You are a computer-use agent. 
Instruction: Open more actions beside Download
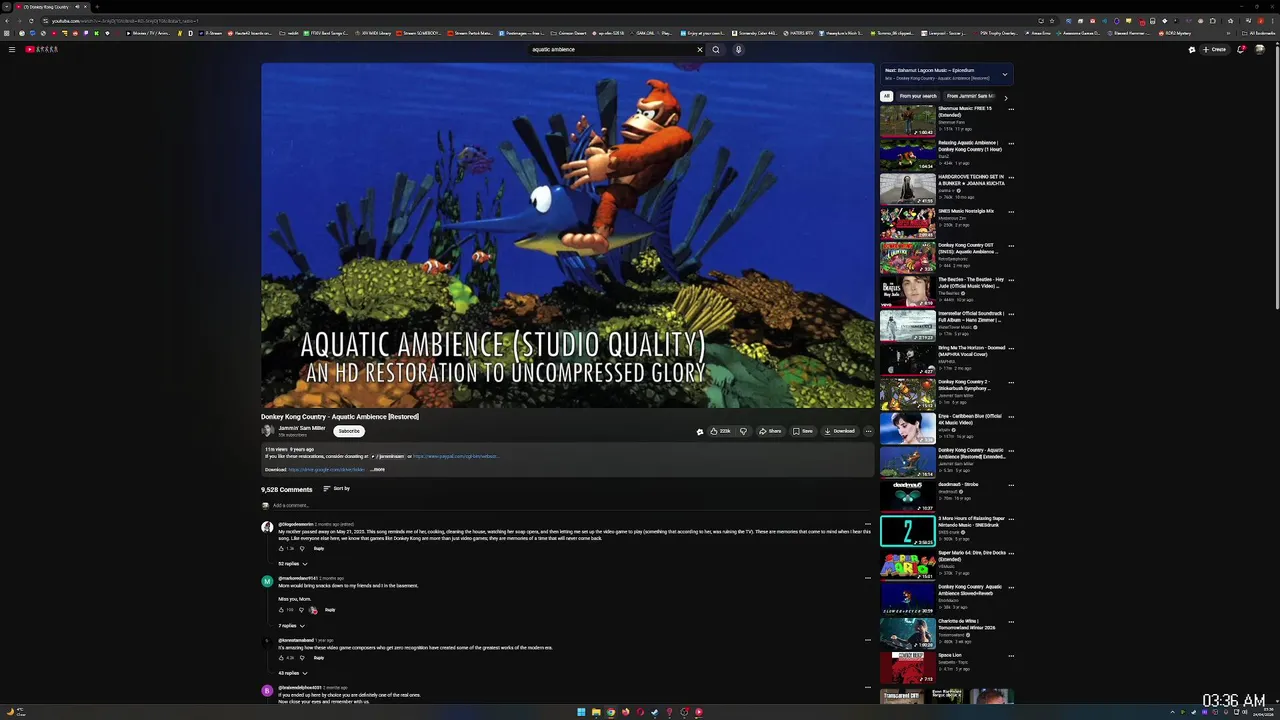(x=868, y=431)
